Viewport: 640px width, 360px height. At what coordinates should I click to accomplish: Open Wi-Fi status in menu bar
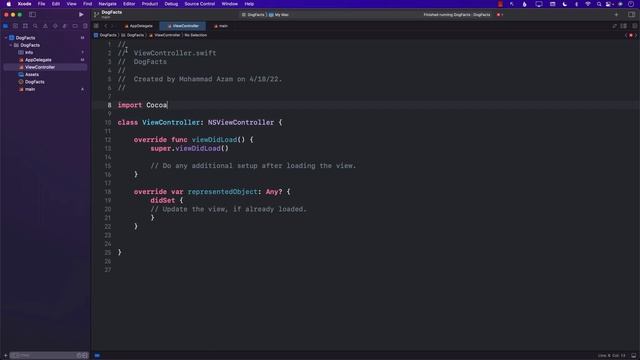click(588, 4)
